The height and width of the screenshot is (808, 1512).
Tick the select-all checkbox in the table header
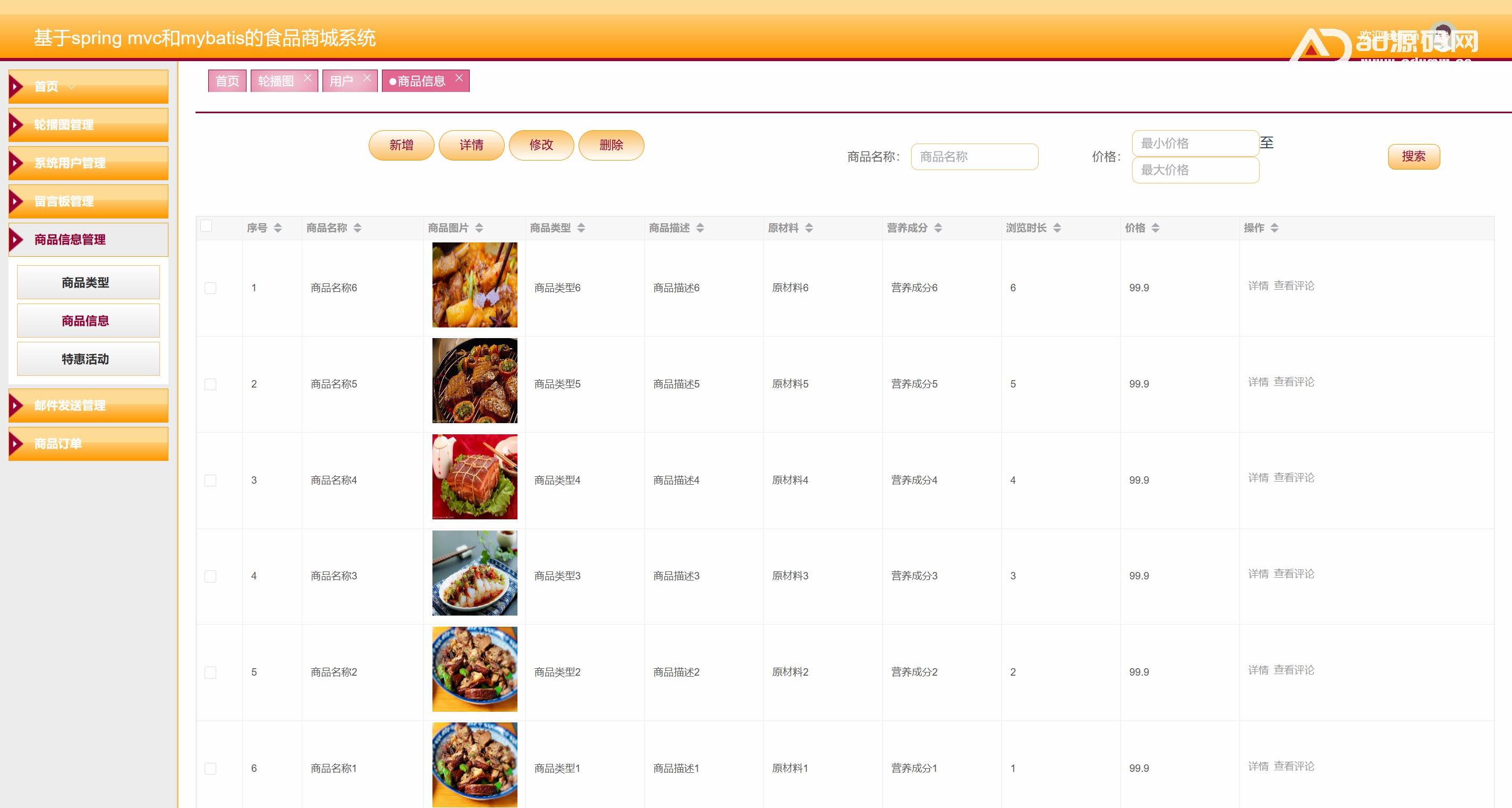[x=206, y=226]
